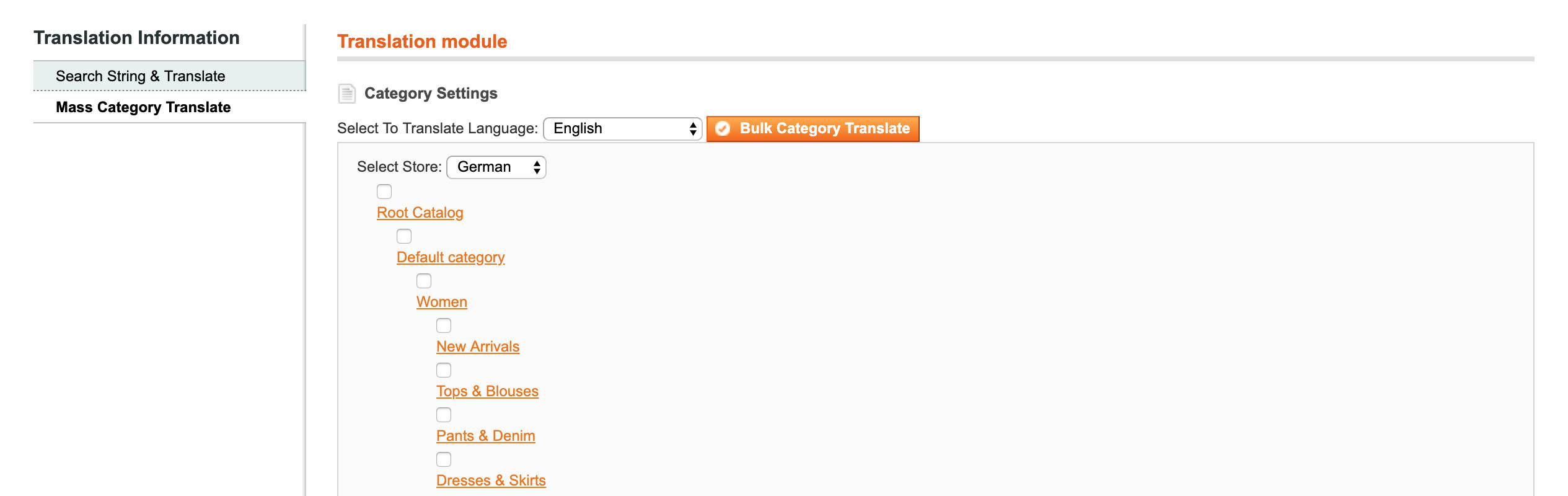Click the checkmark icon on Bulk Translate button
This screenshot has height=496, width=1568.
[x=723, y=129]
